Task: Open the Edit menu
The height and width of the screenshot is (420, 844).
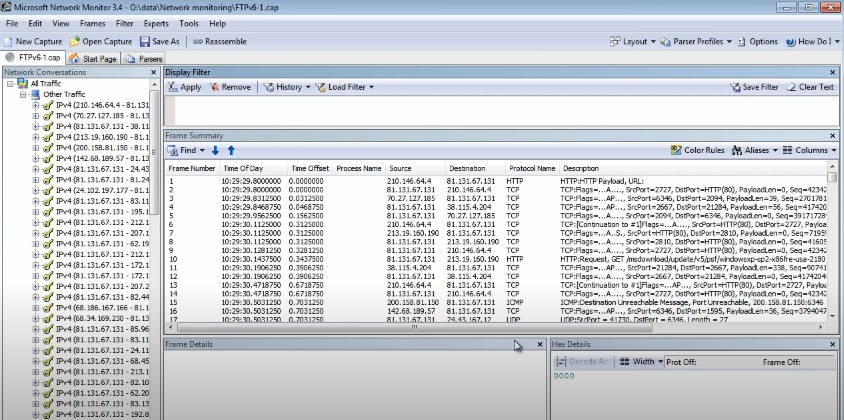Action: pos(35,24)
